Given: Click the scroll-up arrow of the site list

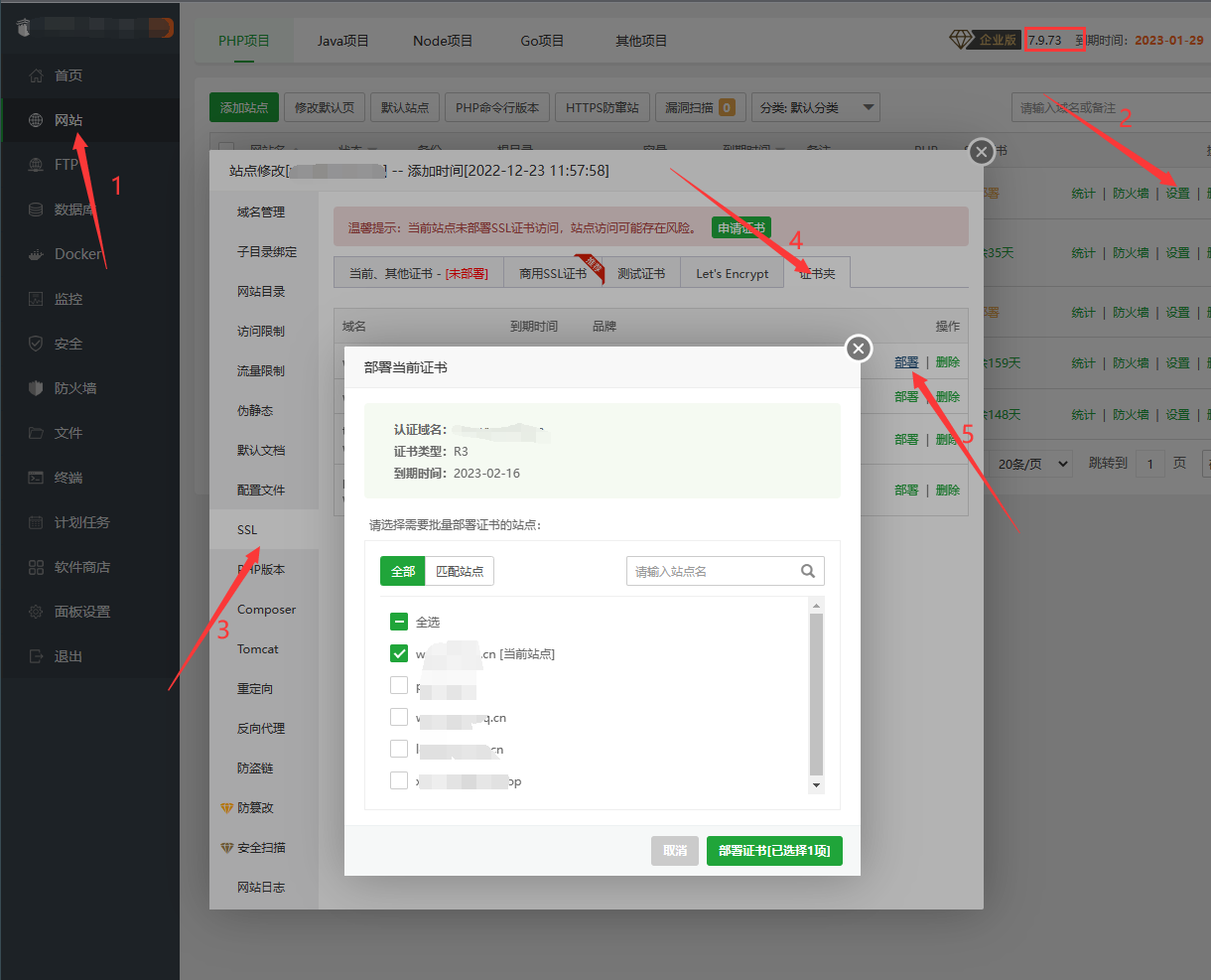Looking at the screenshot, I should 817,605.
